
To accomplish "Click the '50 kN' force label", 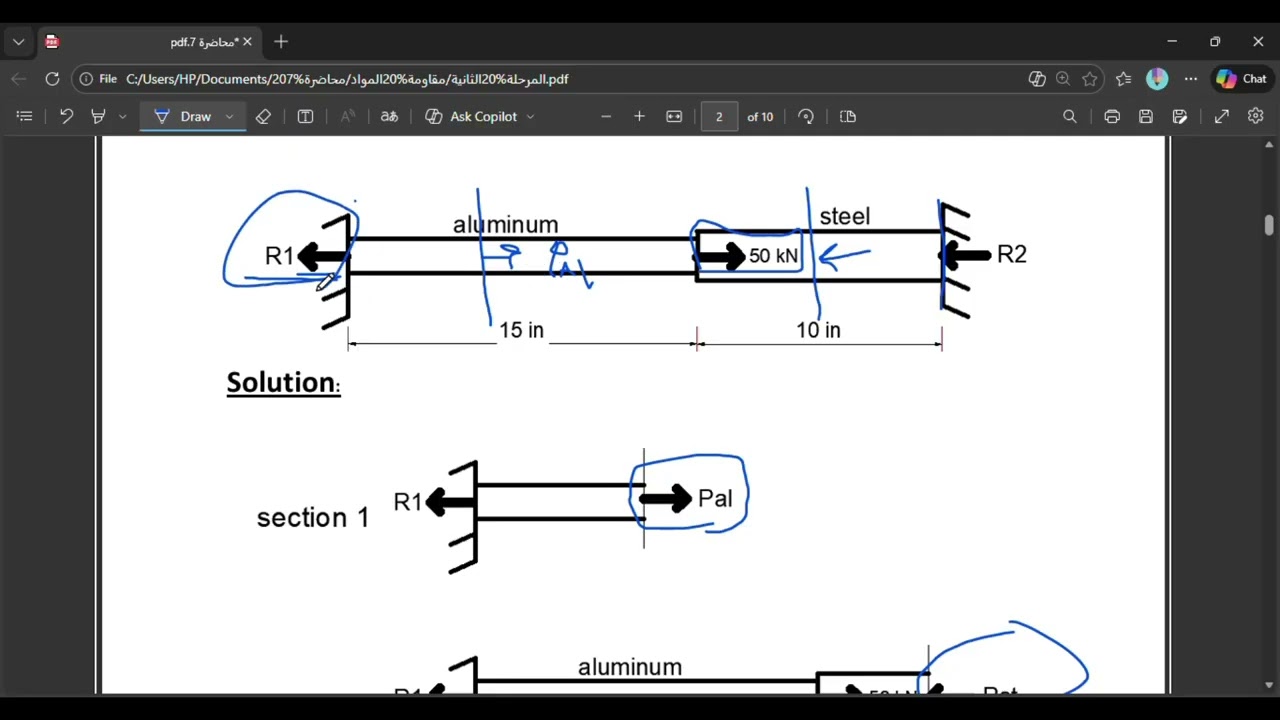I will [774, 256].
